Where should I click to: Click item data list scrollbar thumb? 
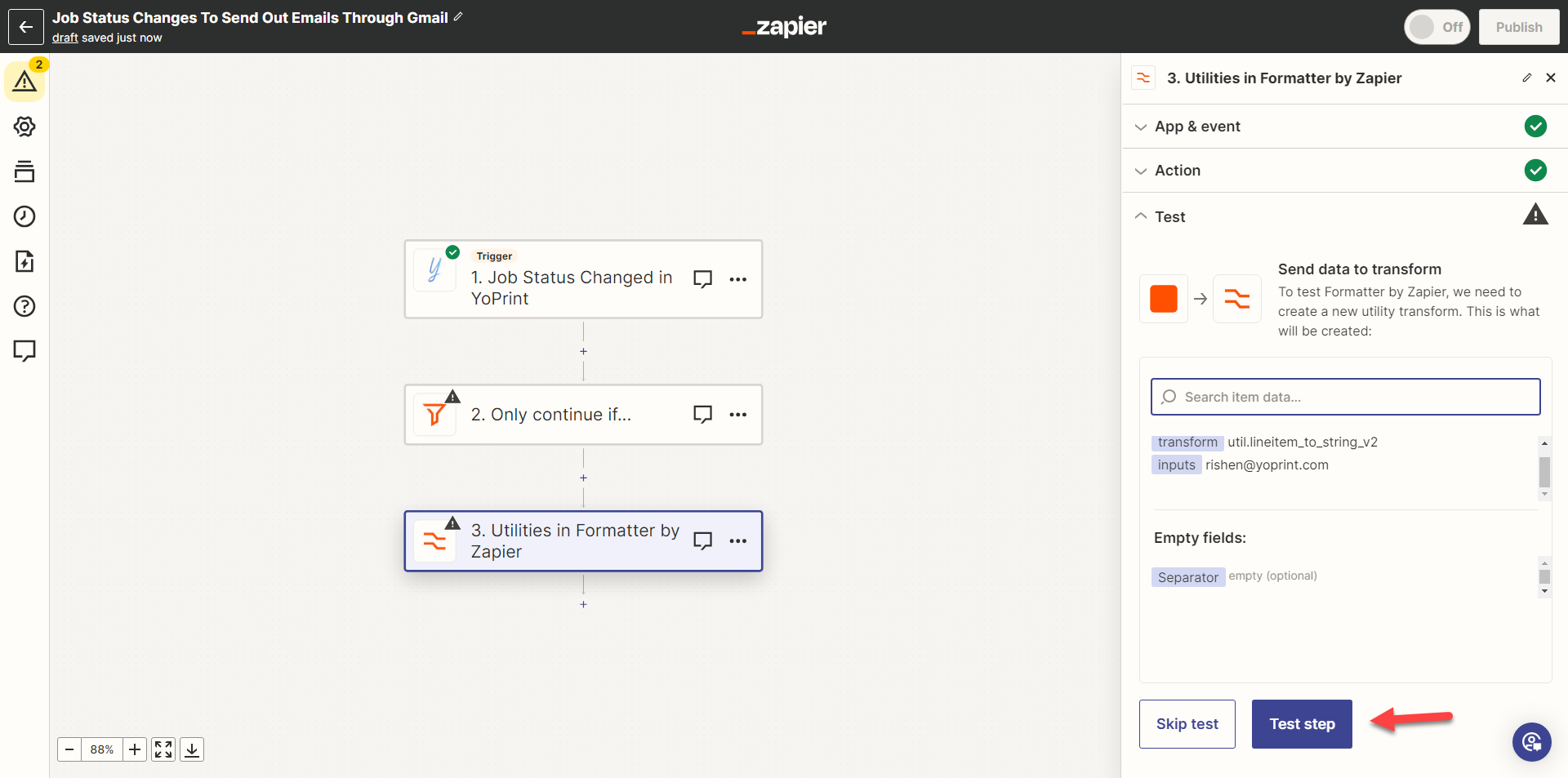(x=1544, y=472)
